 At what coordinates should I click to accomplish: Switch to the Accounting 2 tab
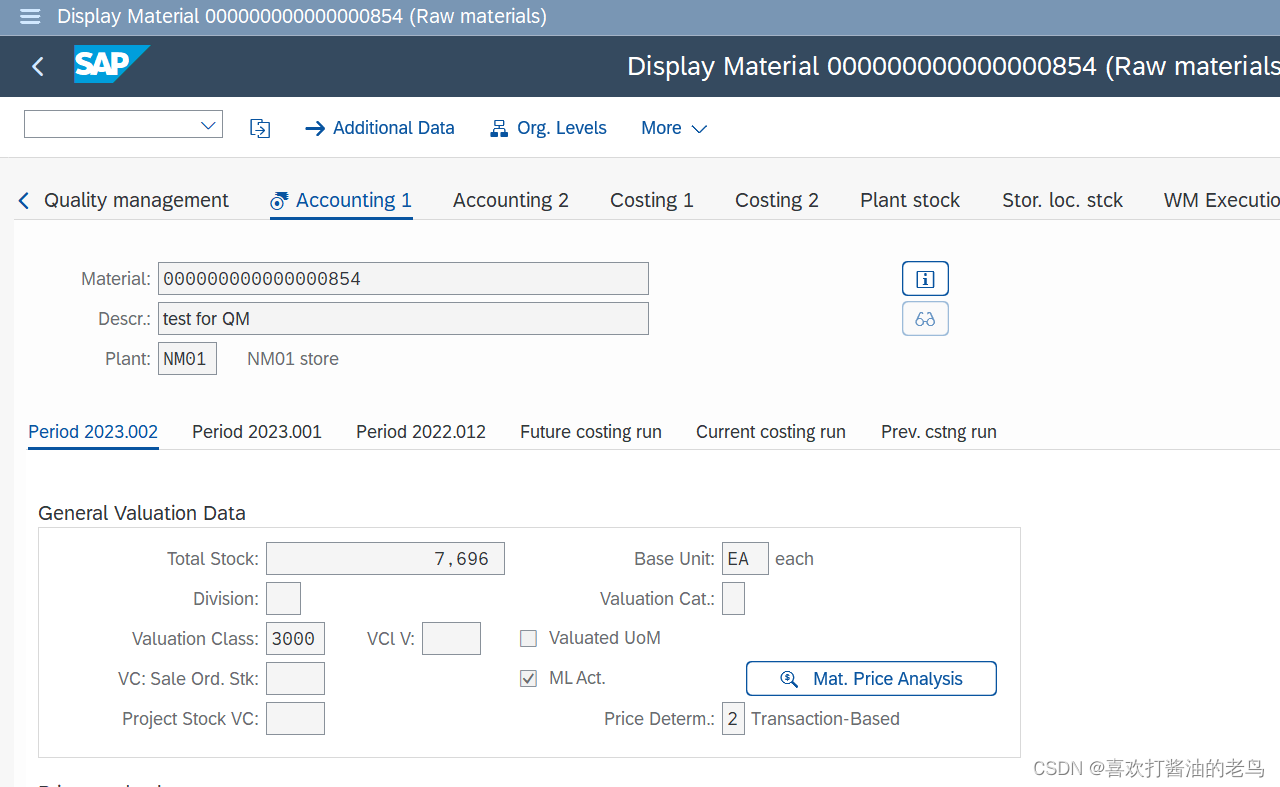point(511,200)
